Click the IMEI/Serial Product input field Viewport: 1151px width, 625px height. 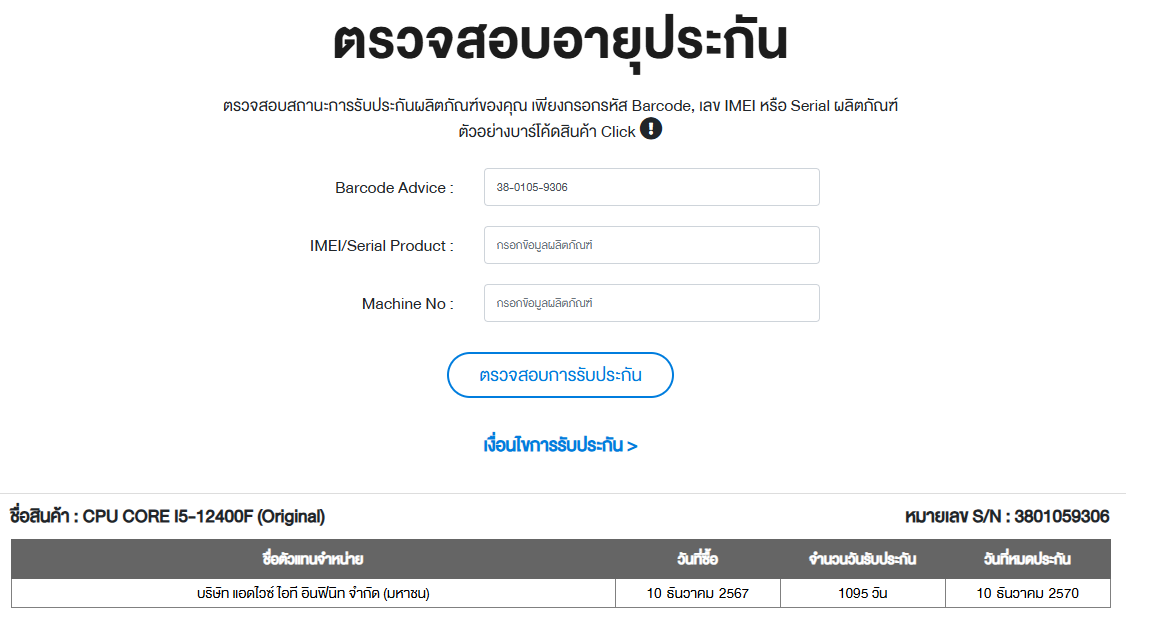pos(651,245)
